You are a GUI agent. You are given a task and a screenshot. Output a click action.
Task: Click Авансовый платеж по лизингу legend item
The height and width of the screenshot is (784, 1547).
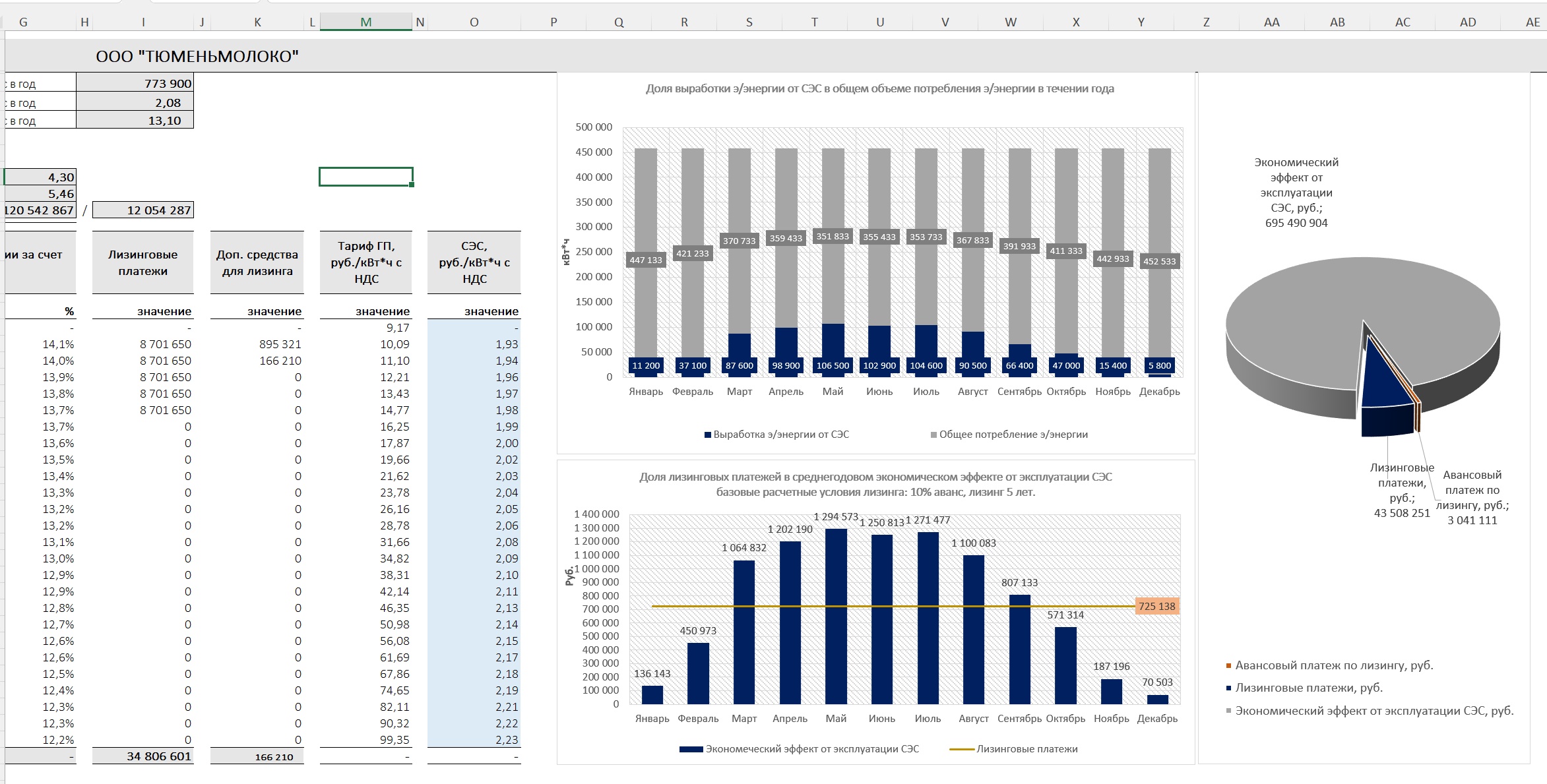click(x=1329, y=665)
